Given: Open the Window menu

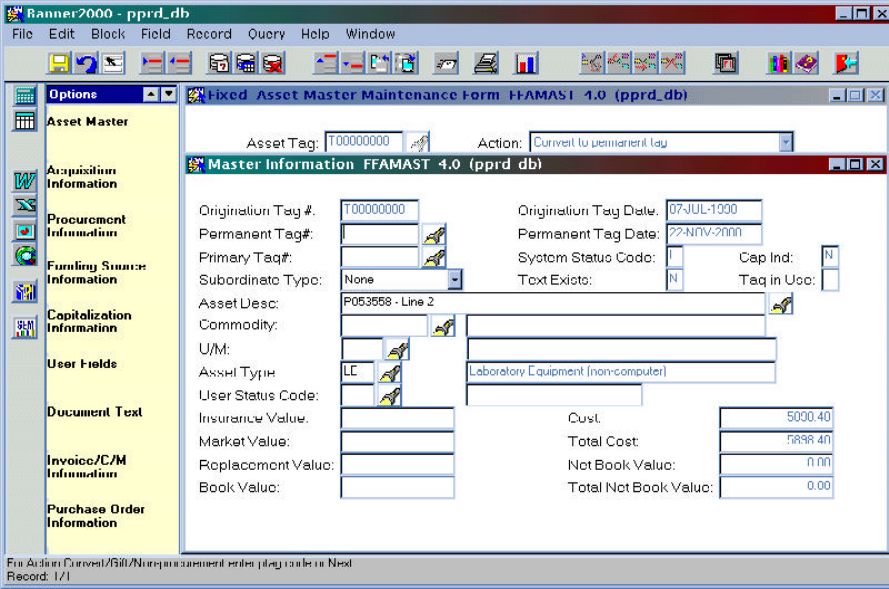Looking at the screenshot, I should pyautogui.click(x=370, y=34).
